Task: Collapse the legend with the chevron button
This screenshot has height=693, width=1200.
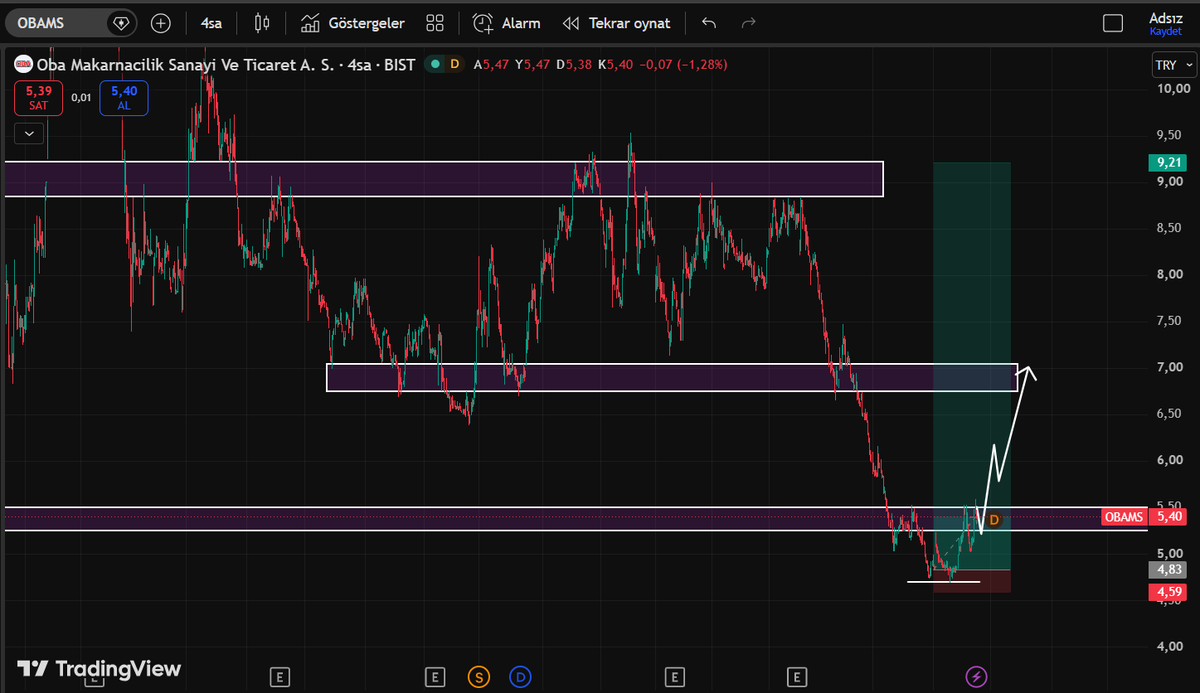Action: (29, 132)
